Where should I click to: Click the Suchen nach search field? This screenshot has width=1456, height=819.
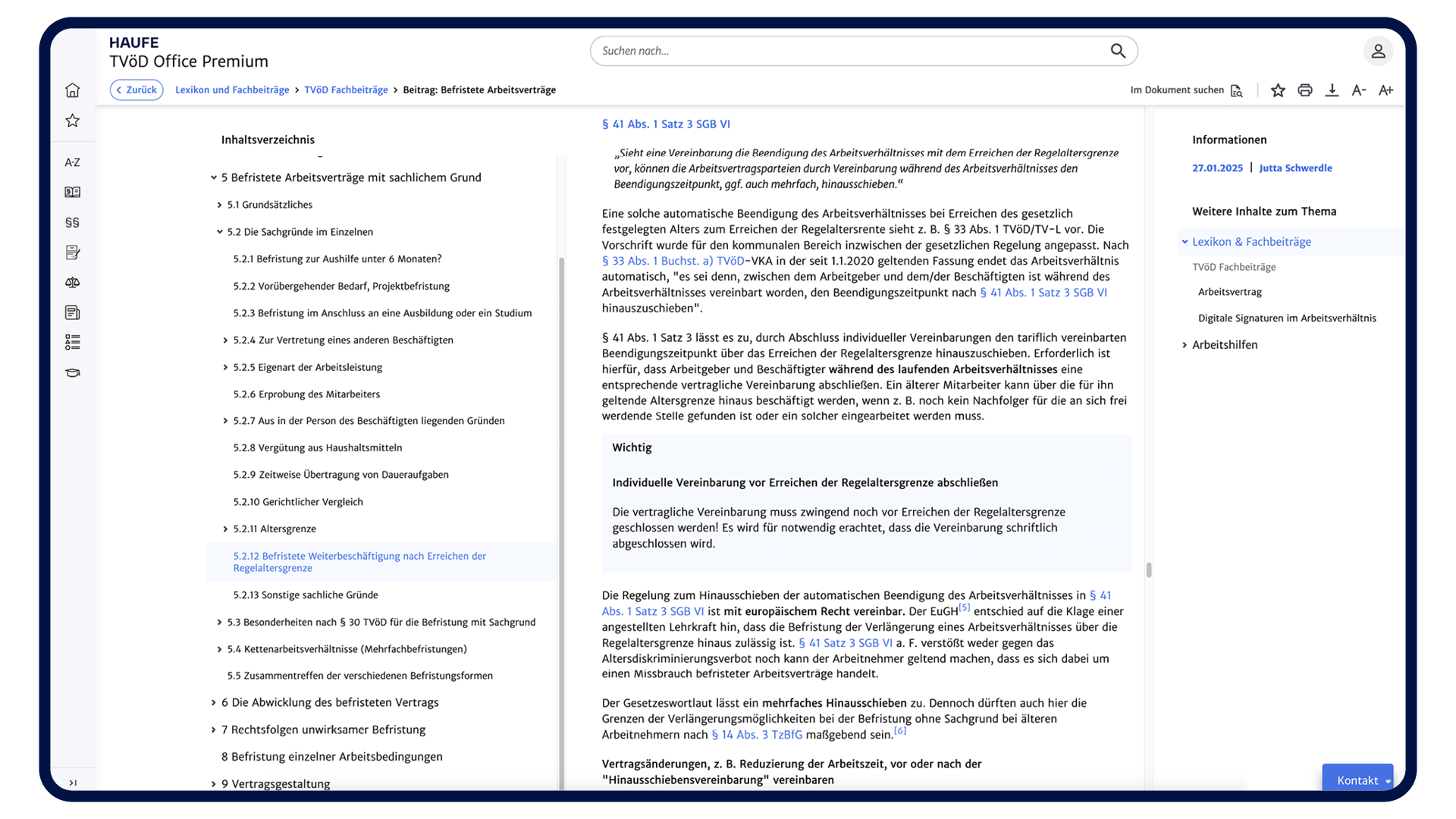(x=849, y=51)
